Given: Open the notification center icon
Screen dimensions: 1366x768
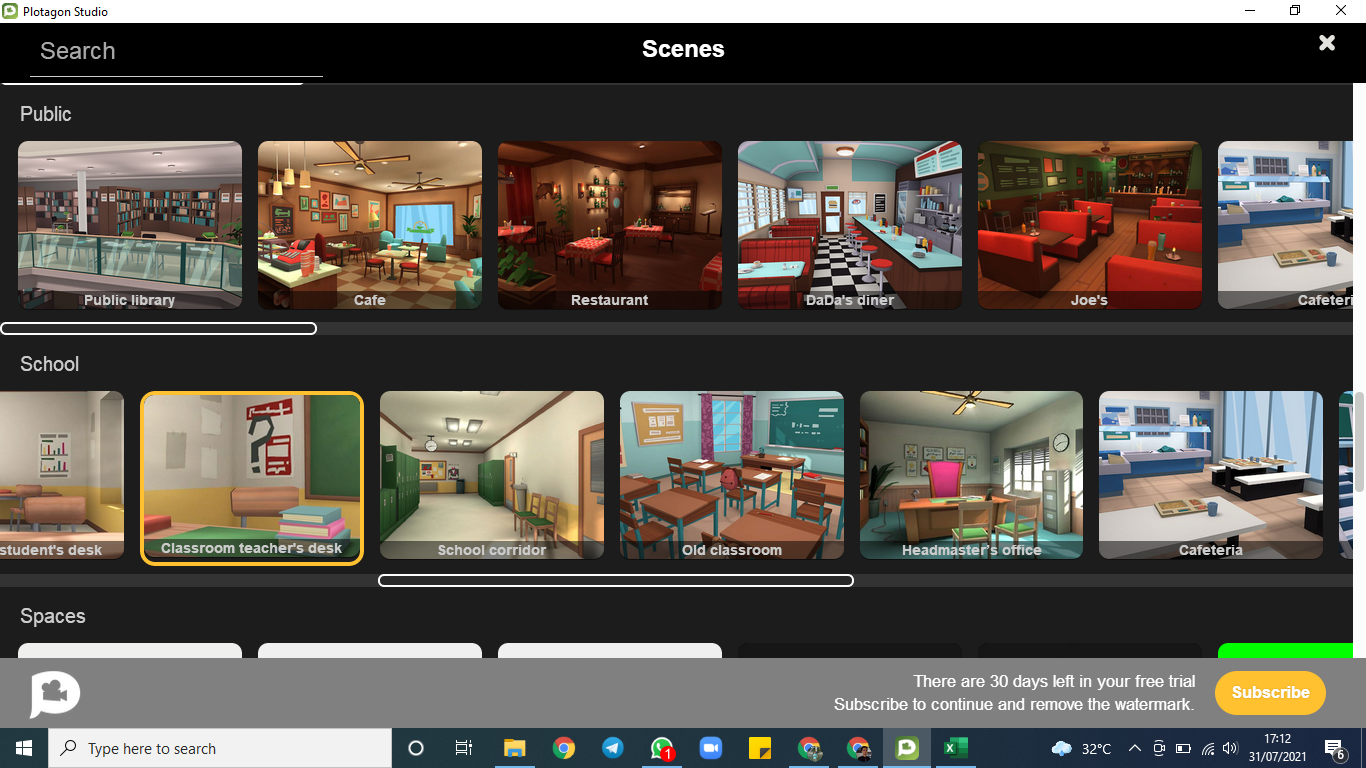Looking at the screenshot, I should [1334, 748].
